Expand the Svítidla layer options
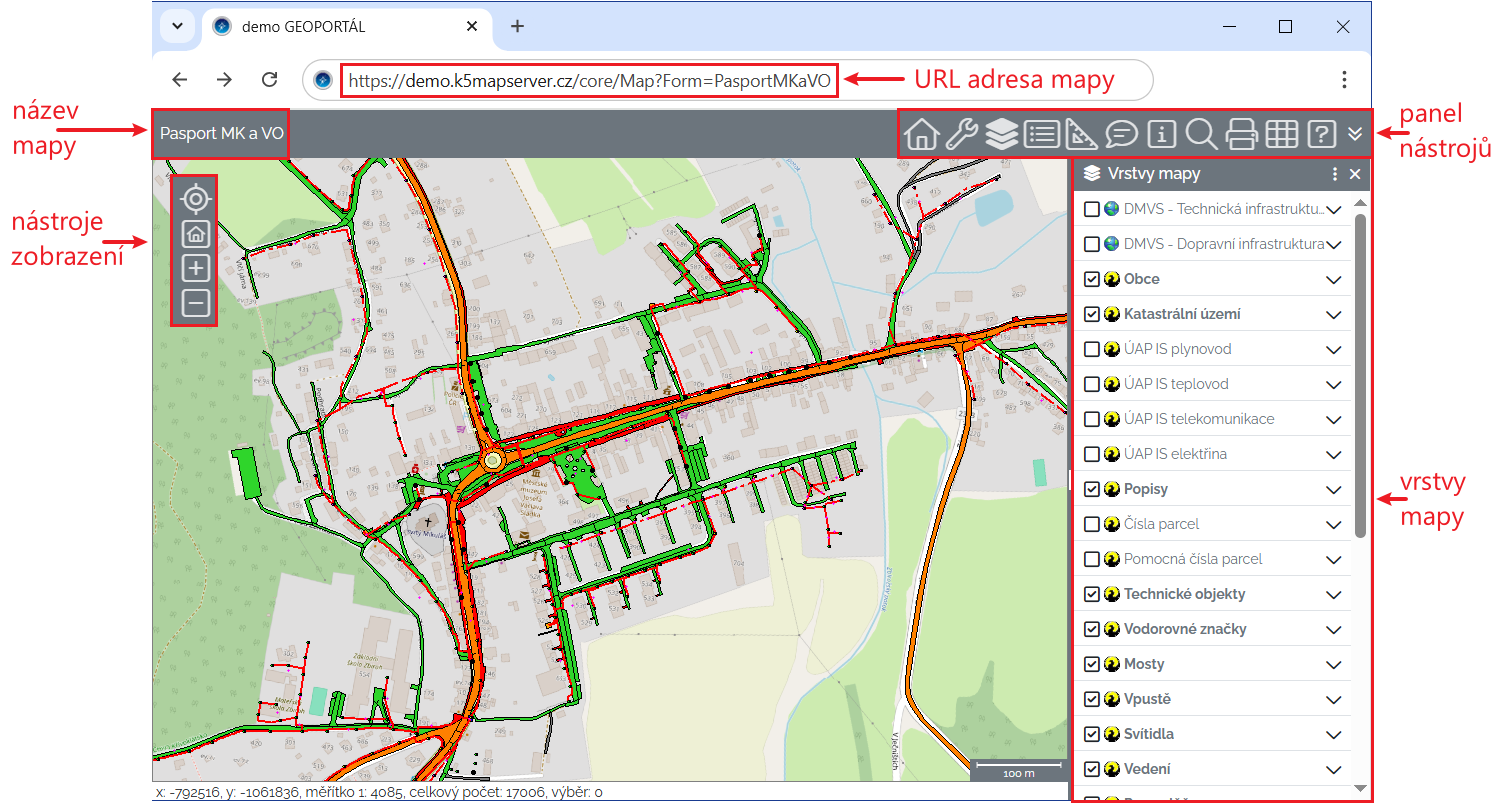1501x807 pixels. [1333, 735]
